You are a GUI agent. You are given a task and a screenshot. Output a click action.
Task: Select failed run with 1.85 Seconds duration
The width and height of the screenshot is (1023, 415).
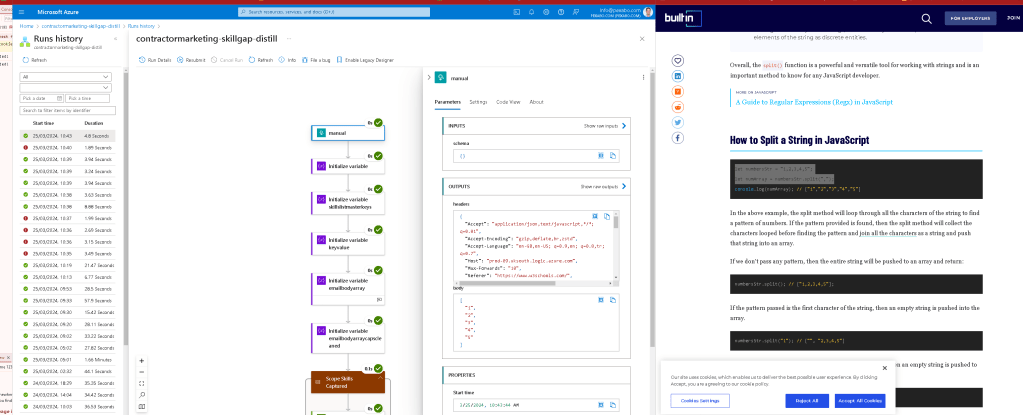[68, 148]
